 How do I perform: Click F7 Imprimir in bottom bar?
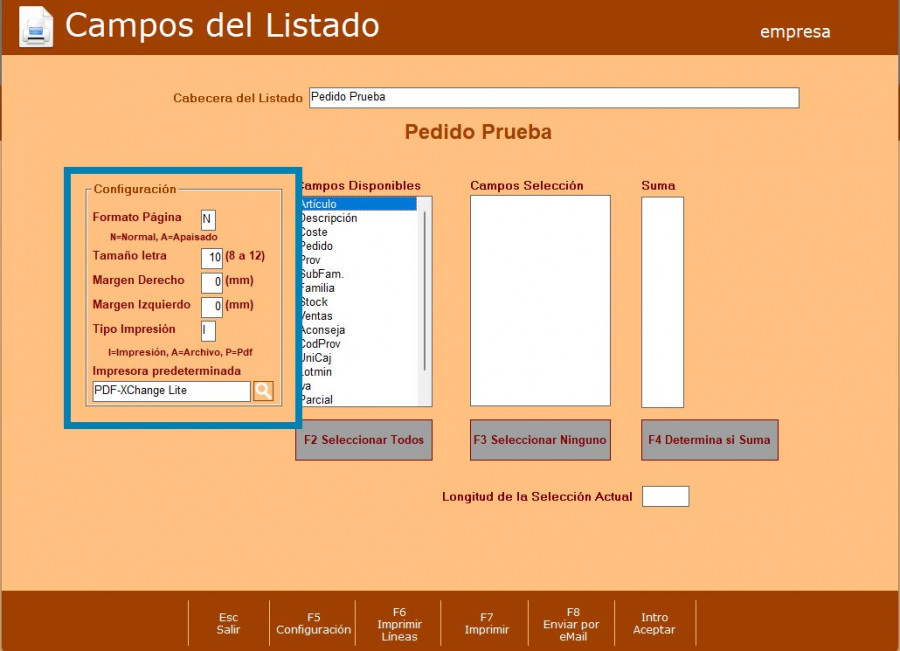point(486,624)
